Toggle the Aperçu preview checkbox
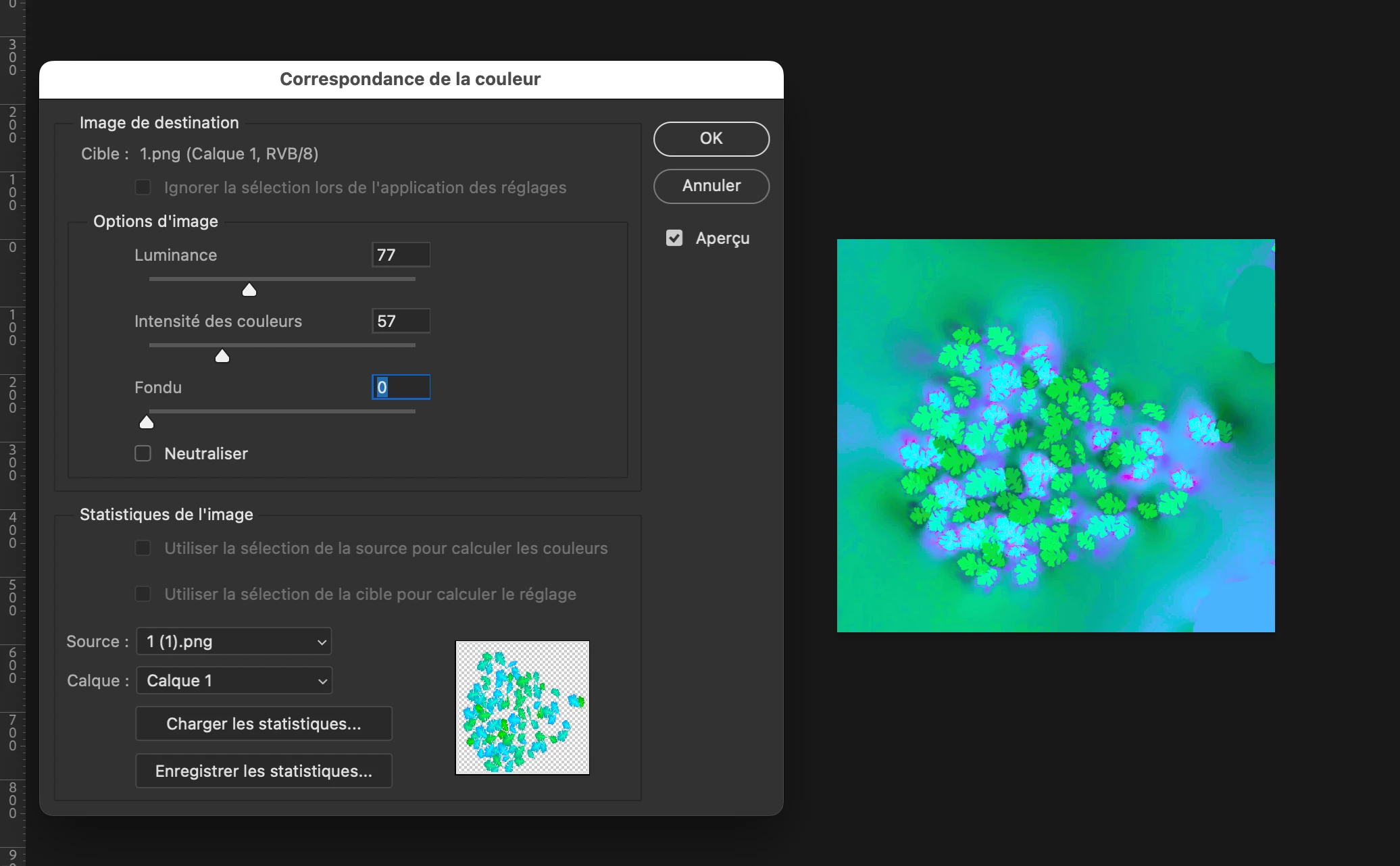Screen dimensions: 1400x866 [x=674, y=238]
